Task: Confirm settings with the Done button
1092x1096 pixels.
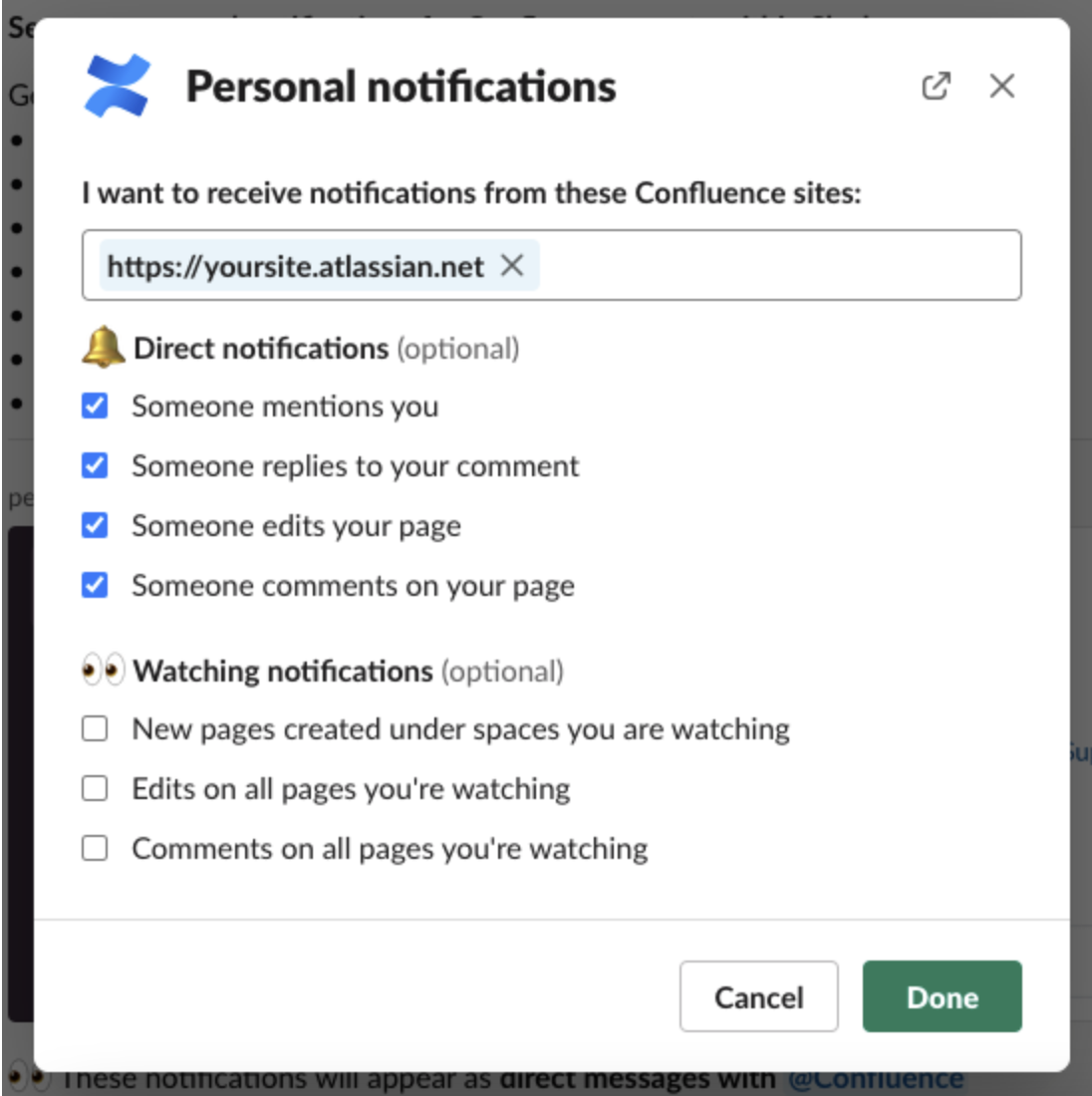Action: click(942, 996)
